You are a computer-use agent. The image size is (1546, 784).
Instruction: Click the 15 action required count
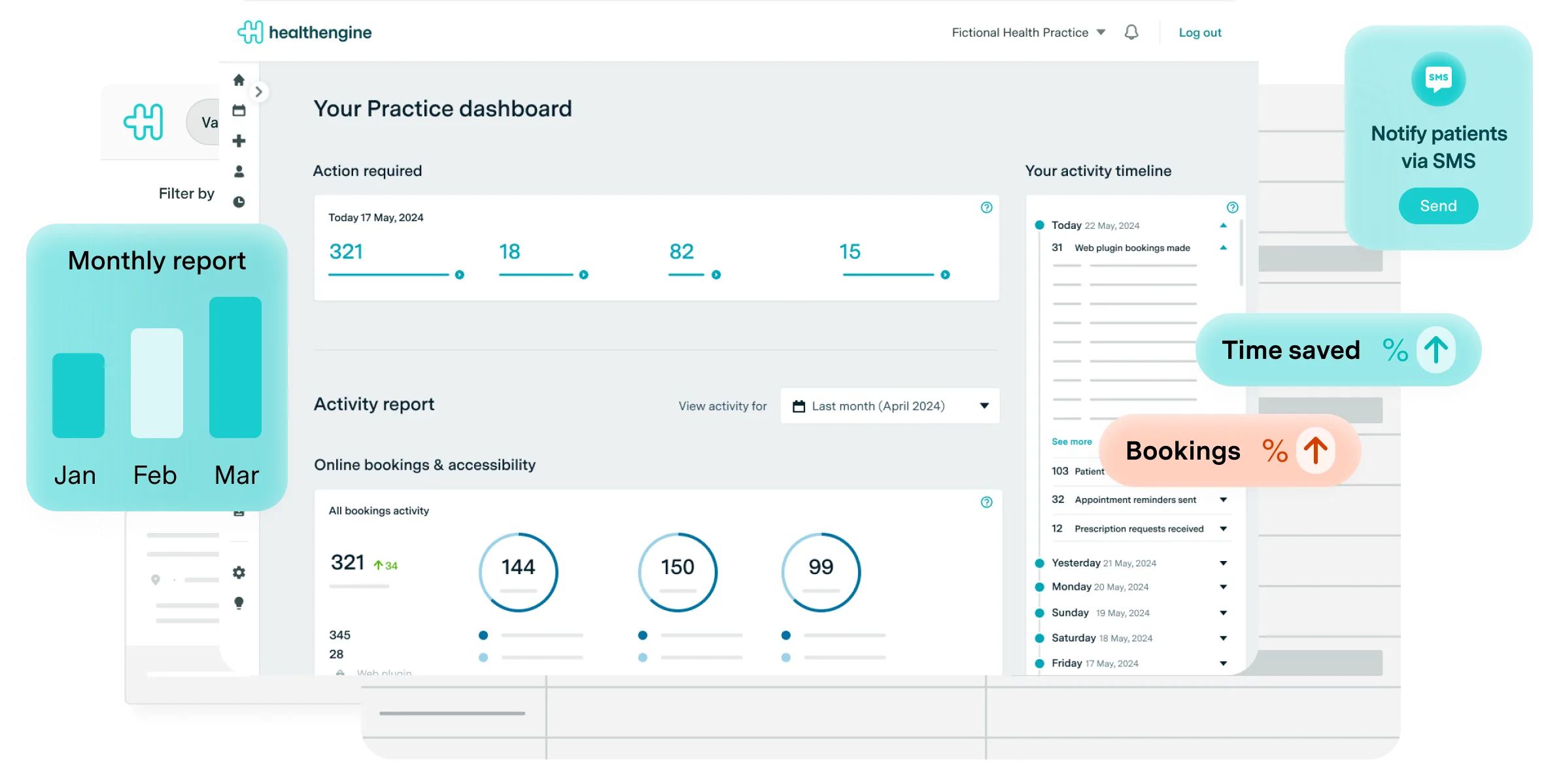850,252
